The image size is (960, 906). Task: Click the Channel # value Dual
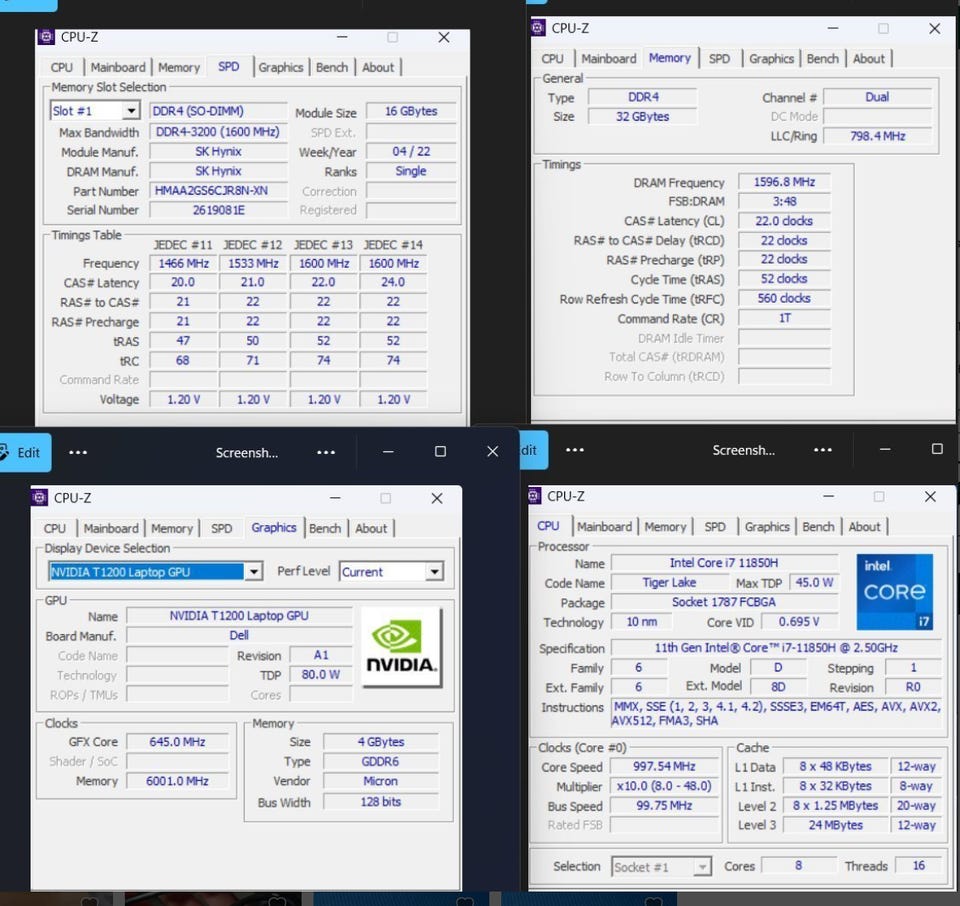click(x=877, y=97)
